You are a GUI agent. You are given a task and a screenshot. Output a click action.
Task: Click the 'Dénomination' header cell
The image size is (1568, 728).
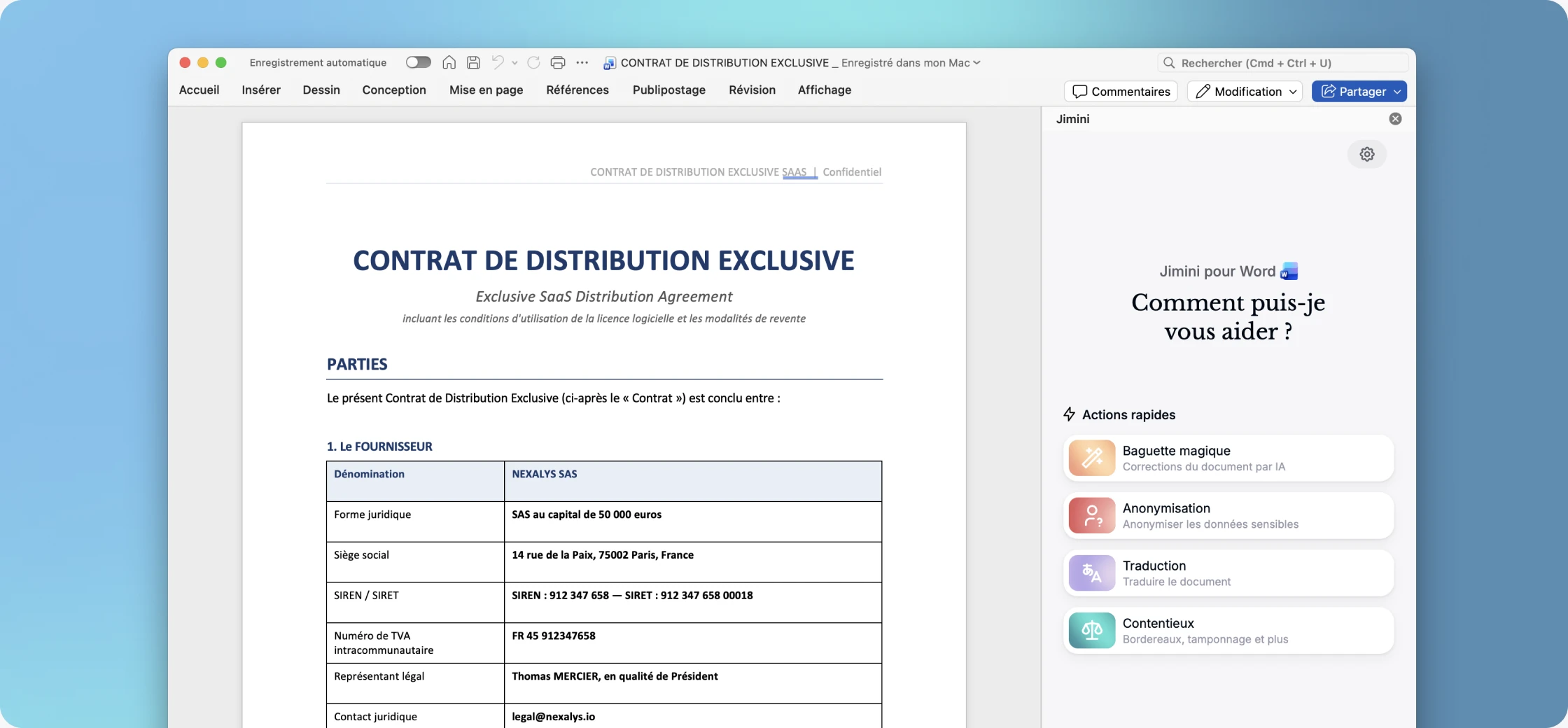(x=415, y=481)
